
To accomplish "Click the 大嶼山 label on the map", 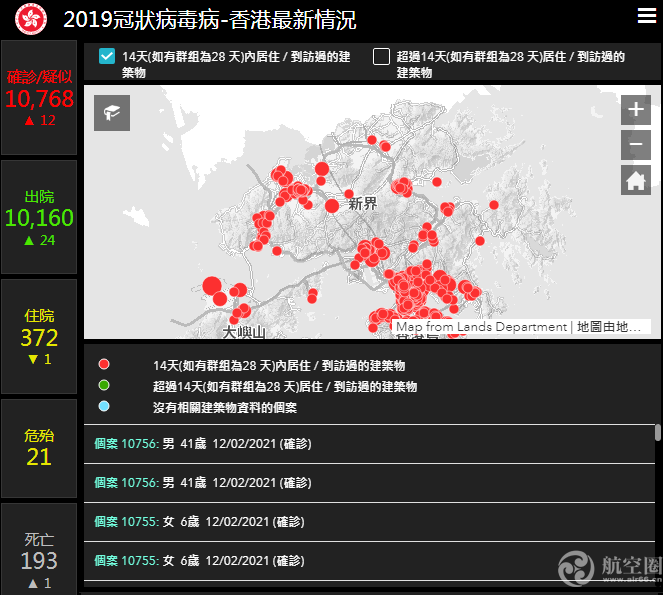I will coord(244,332).
